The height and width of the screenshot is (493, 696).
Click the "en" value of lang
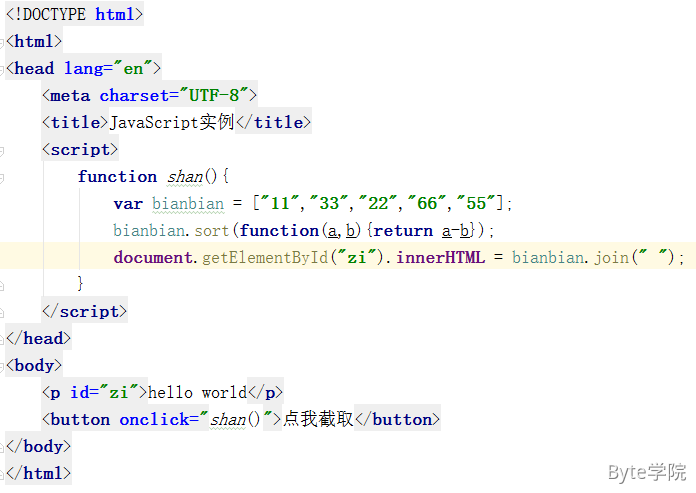[133, 68]
